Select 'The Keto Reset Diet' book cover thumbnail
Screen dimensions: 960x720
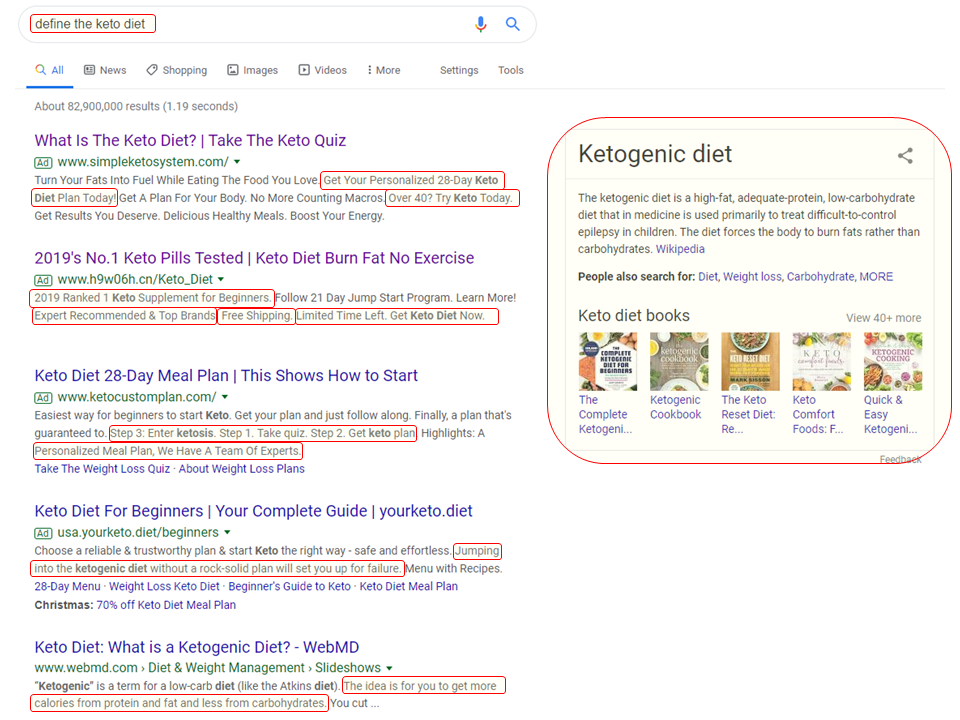point(751,361)
